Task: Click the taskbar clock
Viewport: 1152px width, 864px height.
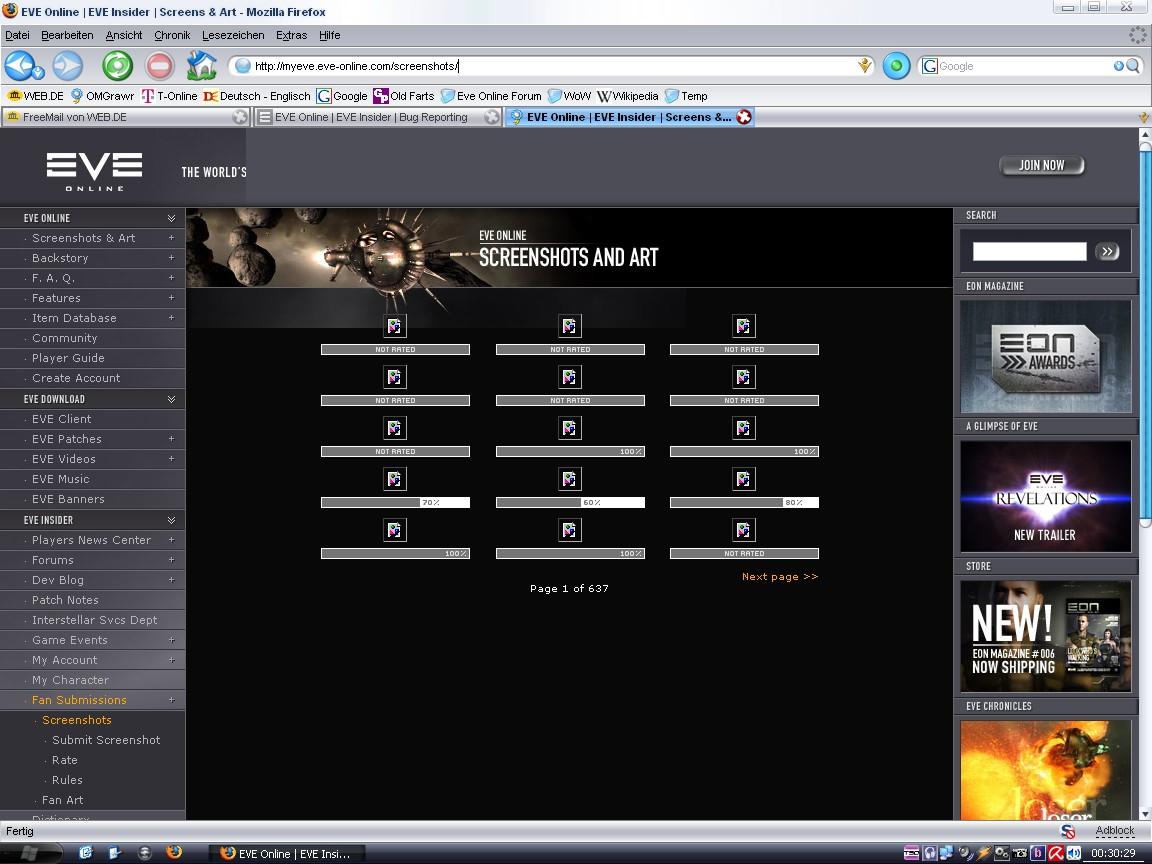Action: (x=1113, y=853)
